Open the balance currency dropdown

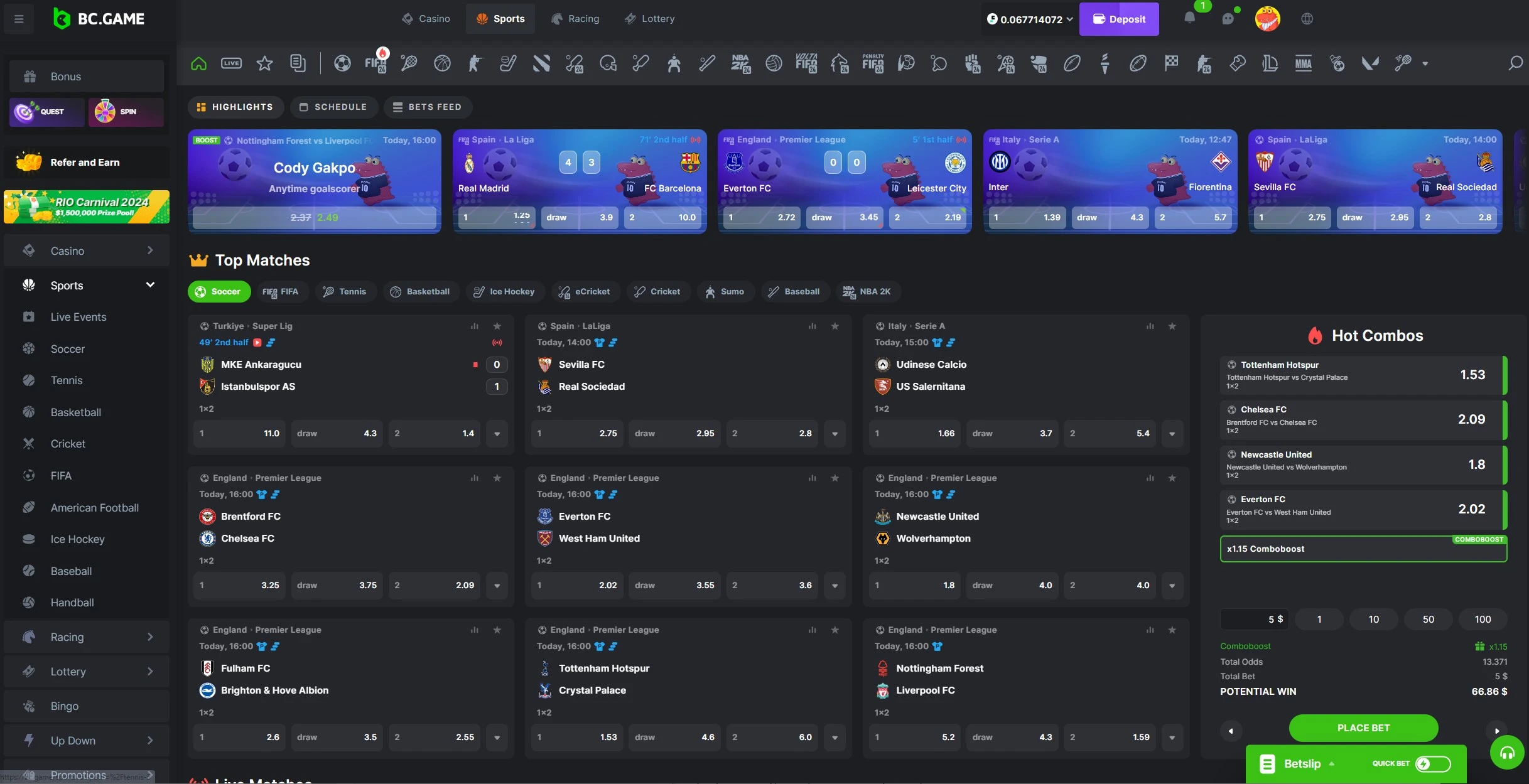[1030, 19]
